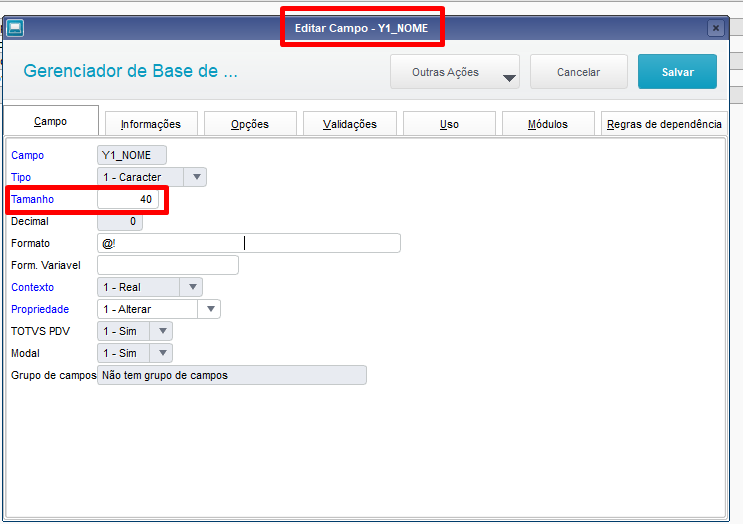The height and width of the screenshot is (524, 743).
Task: Save changes with the Salvar button
Action: (677, 72)
